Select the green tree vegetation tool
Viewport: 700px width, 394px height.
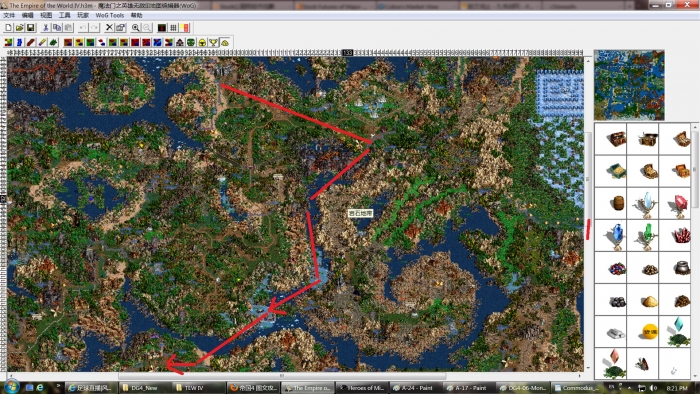[x=53, y=42]
